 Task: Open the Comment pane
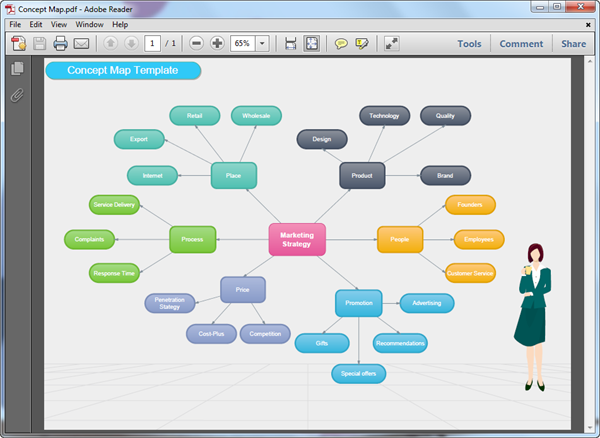(x=521, y=44)
